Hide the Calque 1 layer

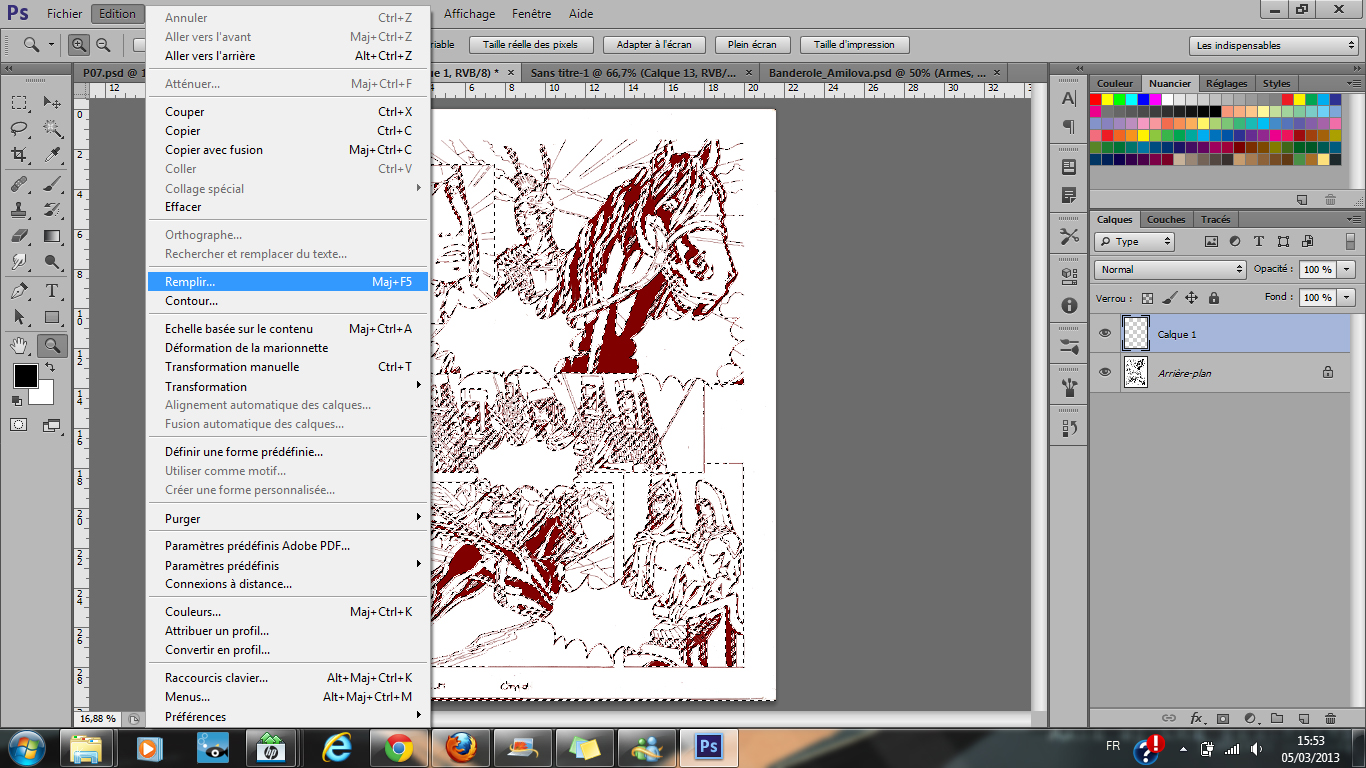[x=1105, y=334]
